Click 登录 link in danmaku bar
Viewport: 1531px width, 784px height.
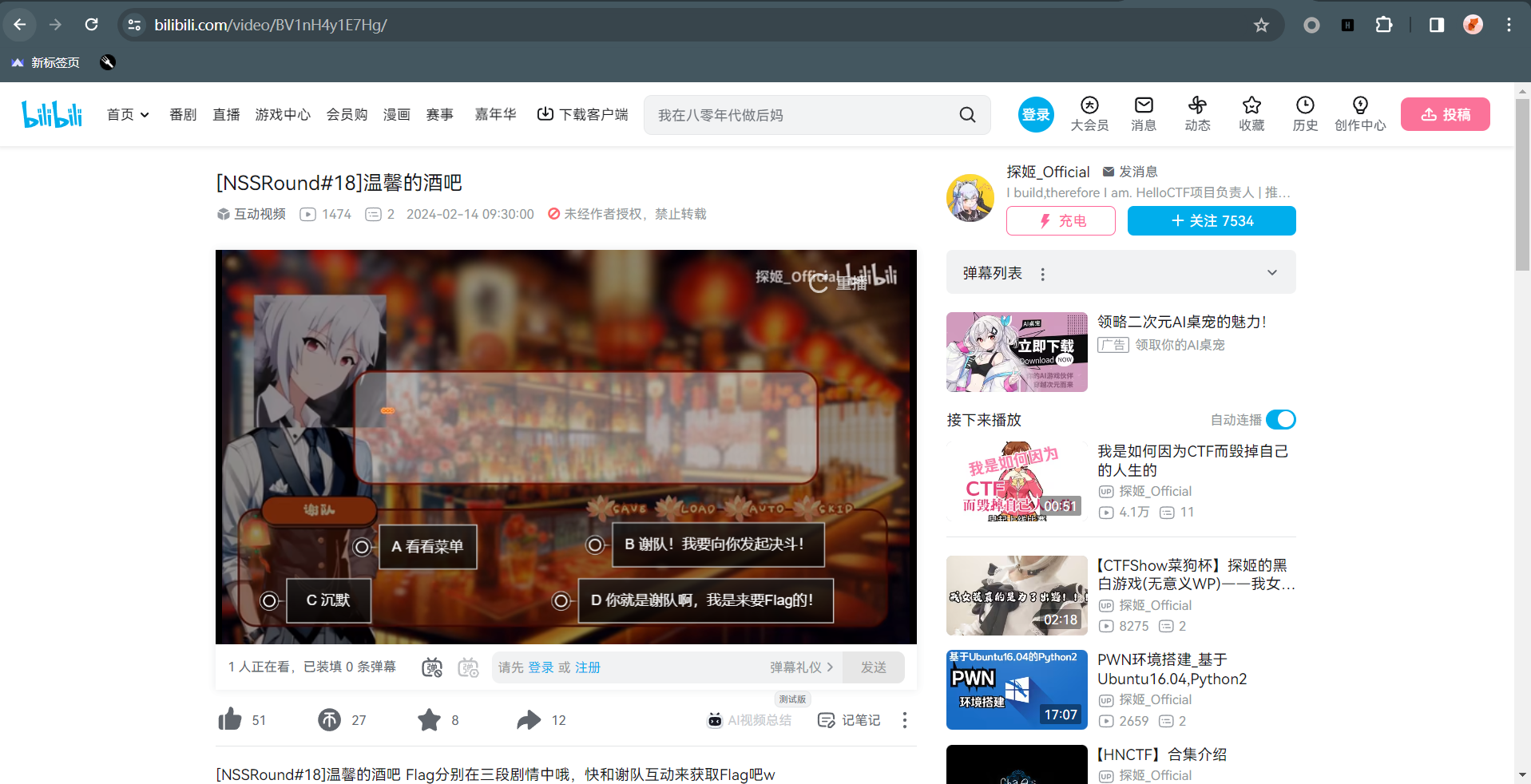coord(541,667)
